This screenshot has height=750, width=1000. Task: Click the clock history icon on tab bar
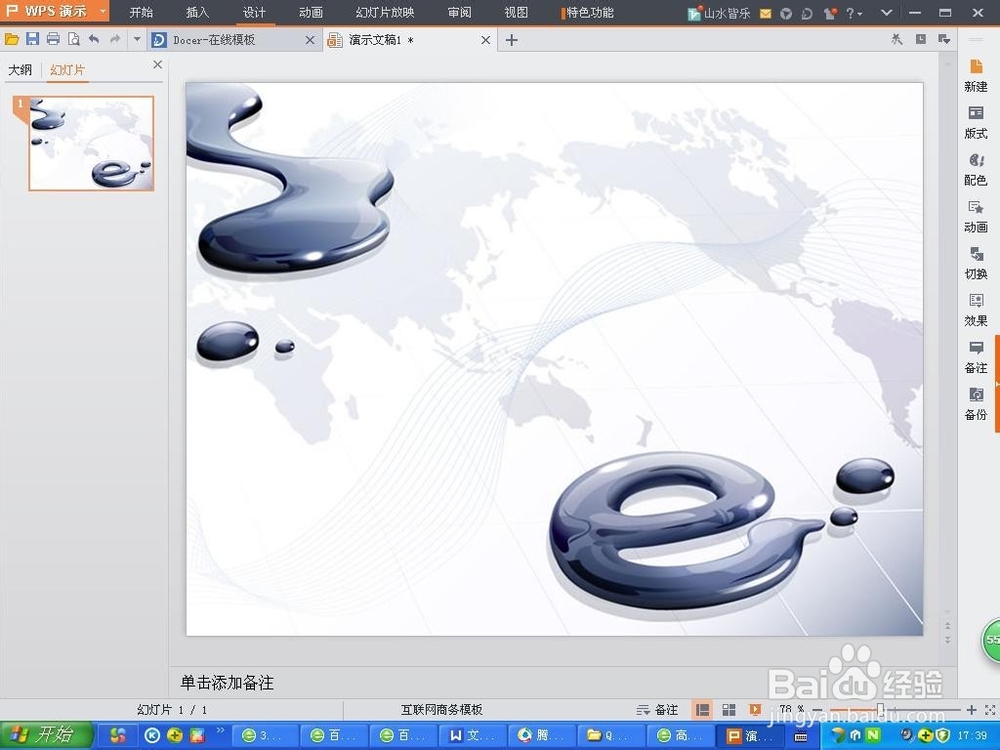click(x=921, y=40)
